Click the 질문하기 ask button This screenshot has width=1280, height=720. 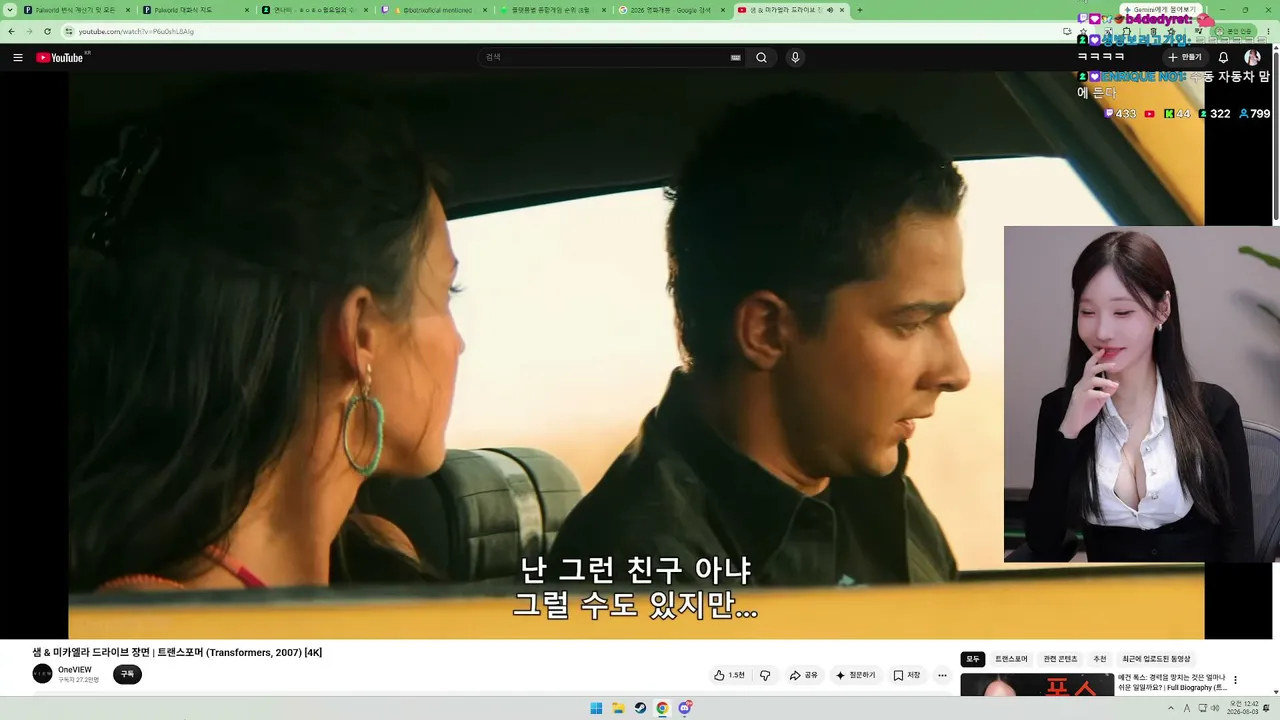click(855, 675)
